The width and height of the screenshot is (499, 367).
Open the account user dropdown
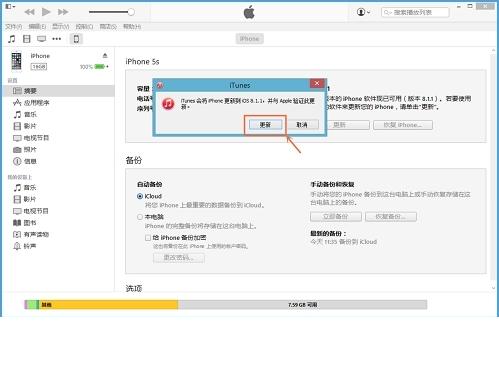coord(363,12)
